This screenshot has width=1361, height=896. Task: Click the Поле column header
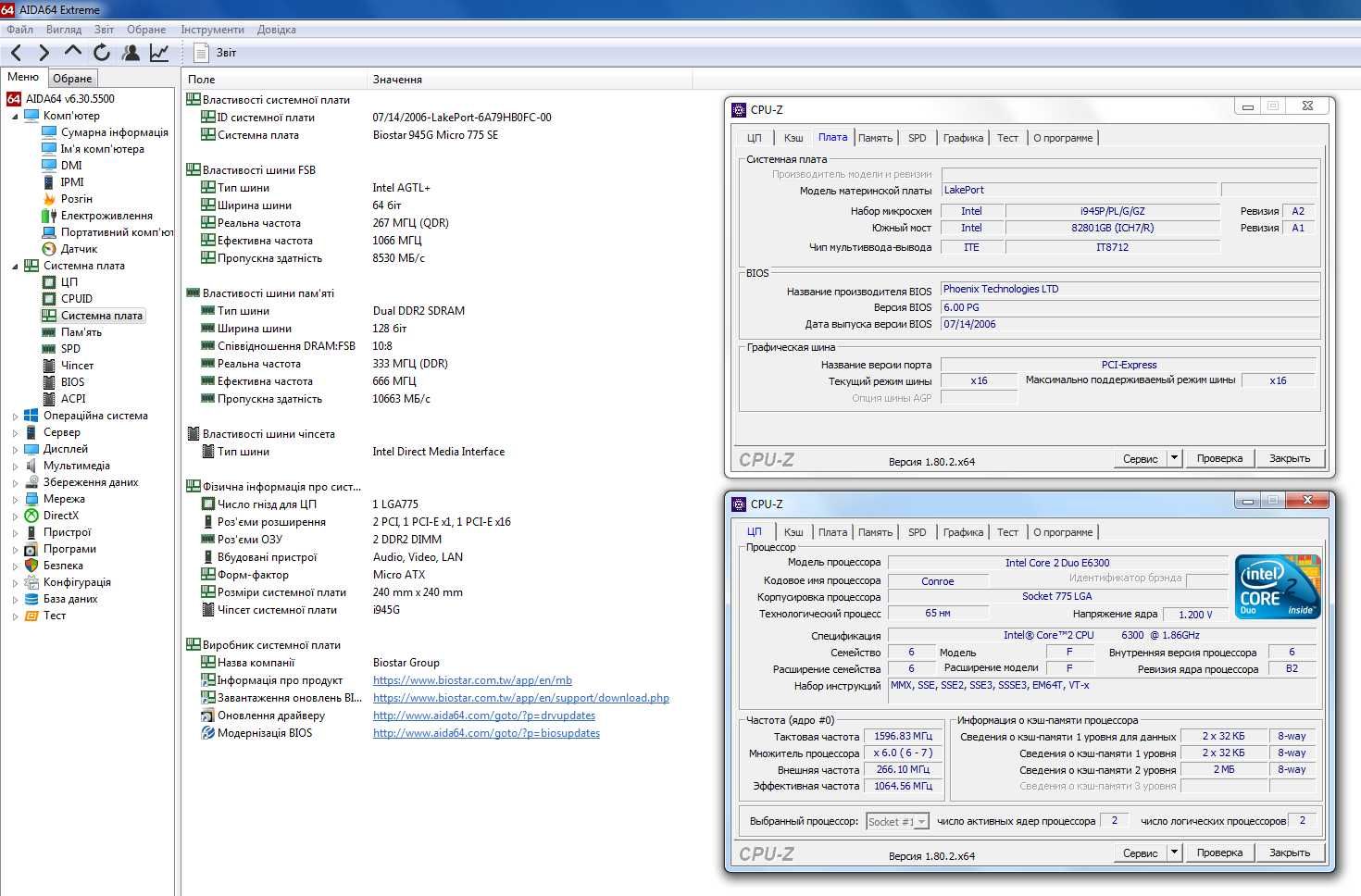[x=274, y=80]
